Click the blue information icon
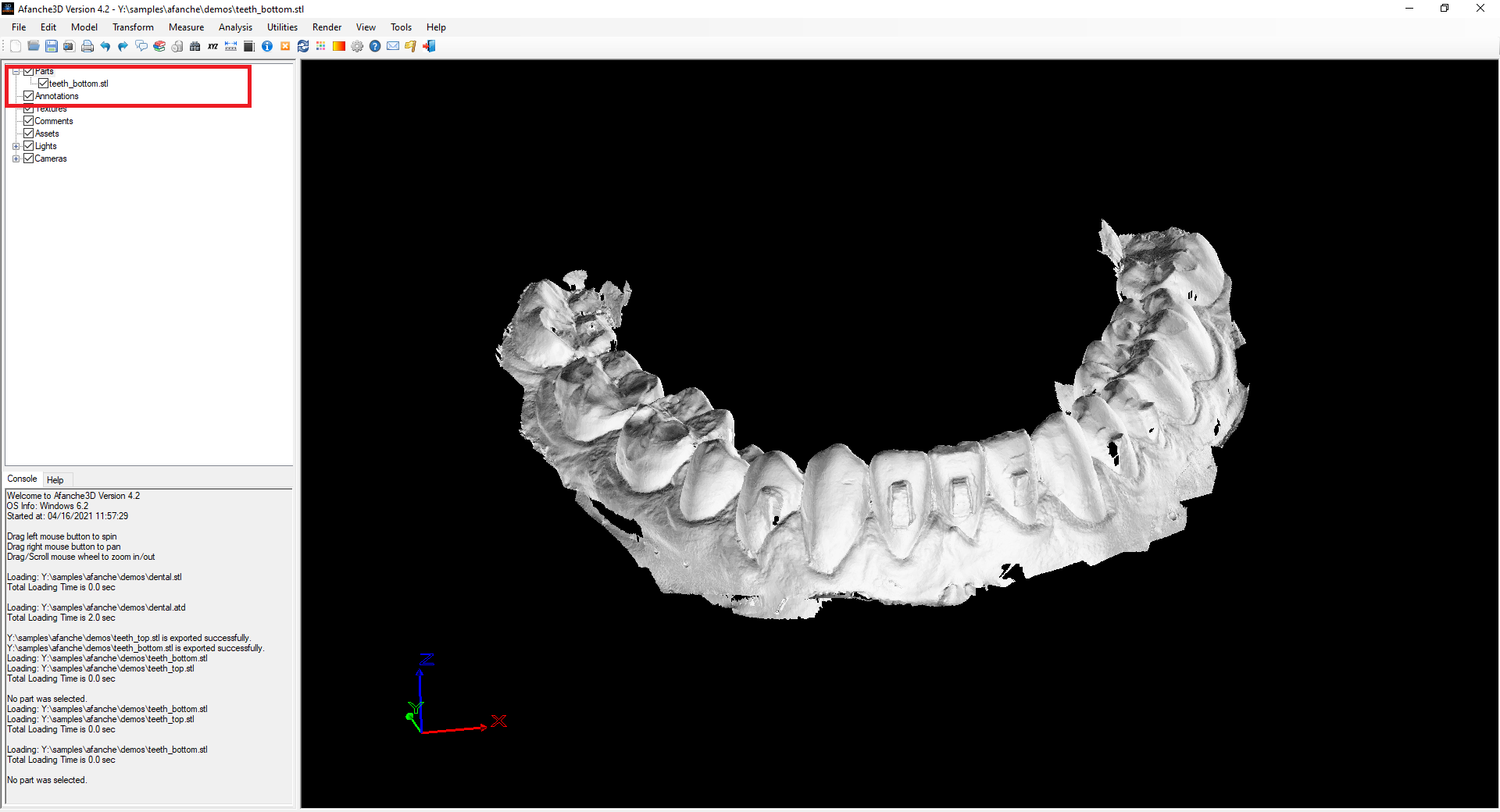Image resolution: width=1500 pixels, height=812 pixels. coord(267,47)
